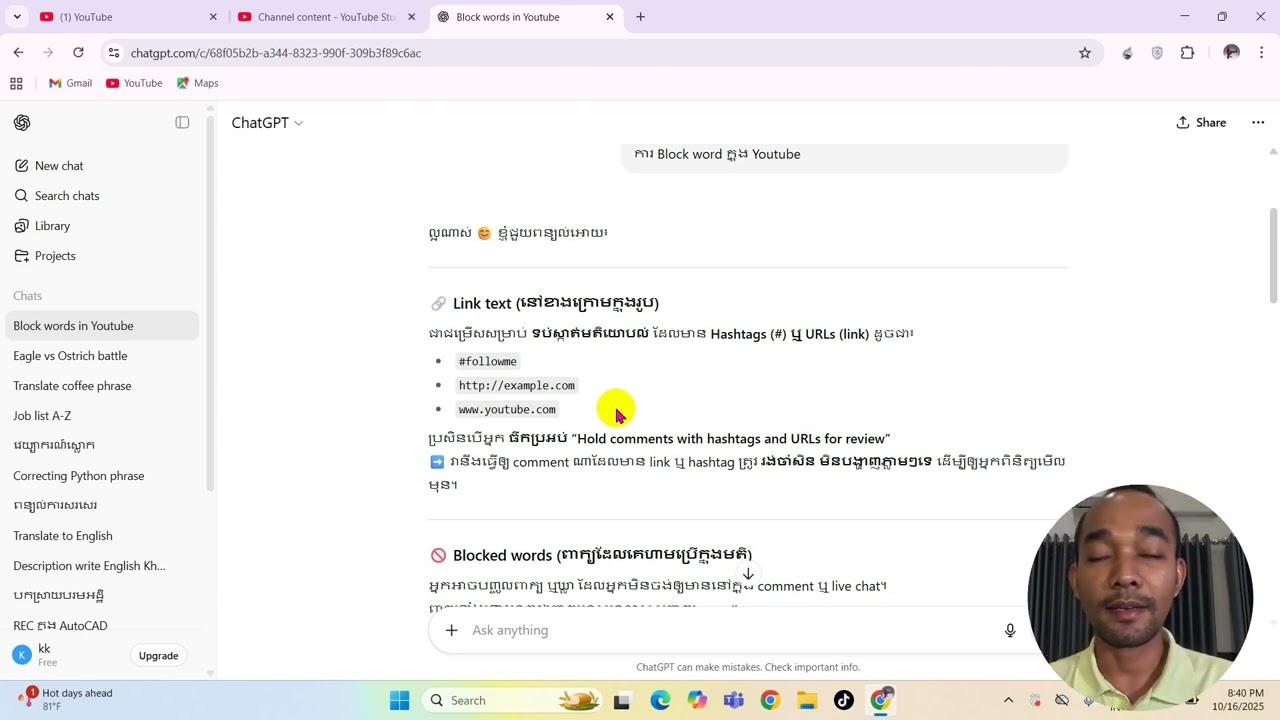Go back in browser
The width and height of the screenshot is (1280, 720).
pyautogui.click(x=18, y=53)
